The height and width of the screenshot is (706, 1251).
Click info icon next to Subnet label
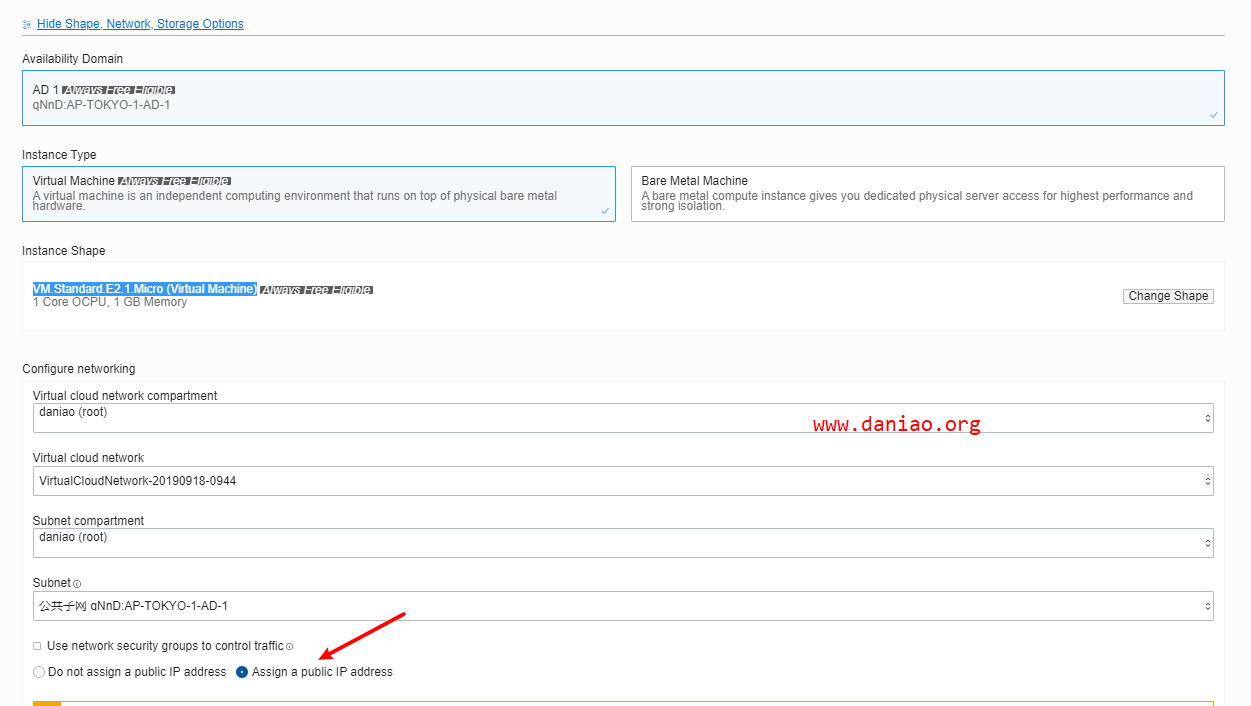click(x=77, y=584)
